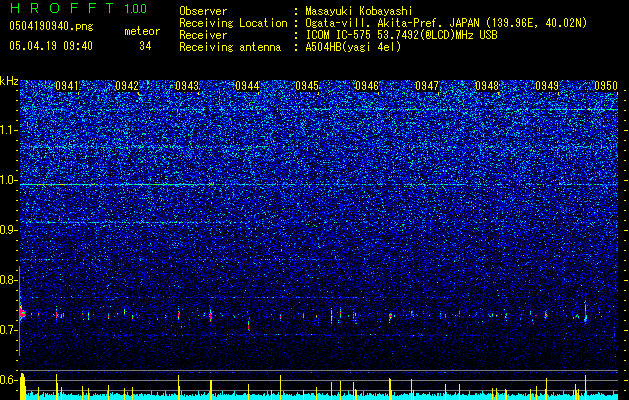Image resolution: width=629 pixels, height=400 pixels.
Task: Click the 0945 time marker
Action: tap(307, 86)
